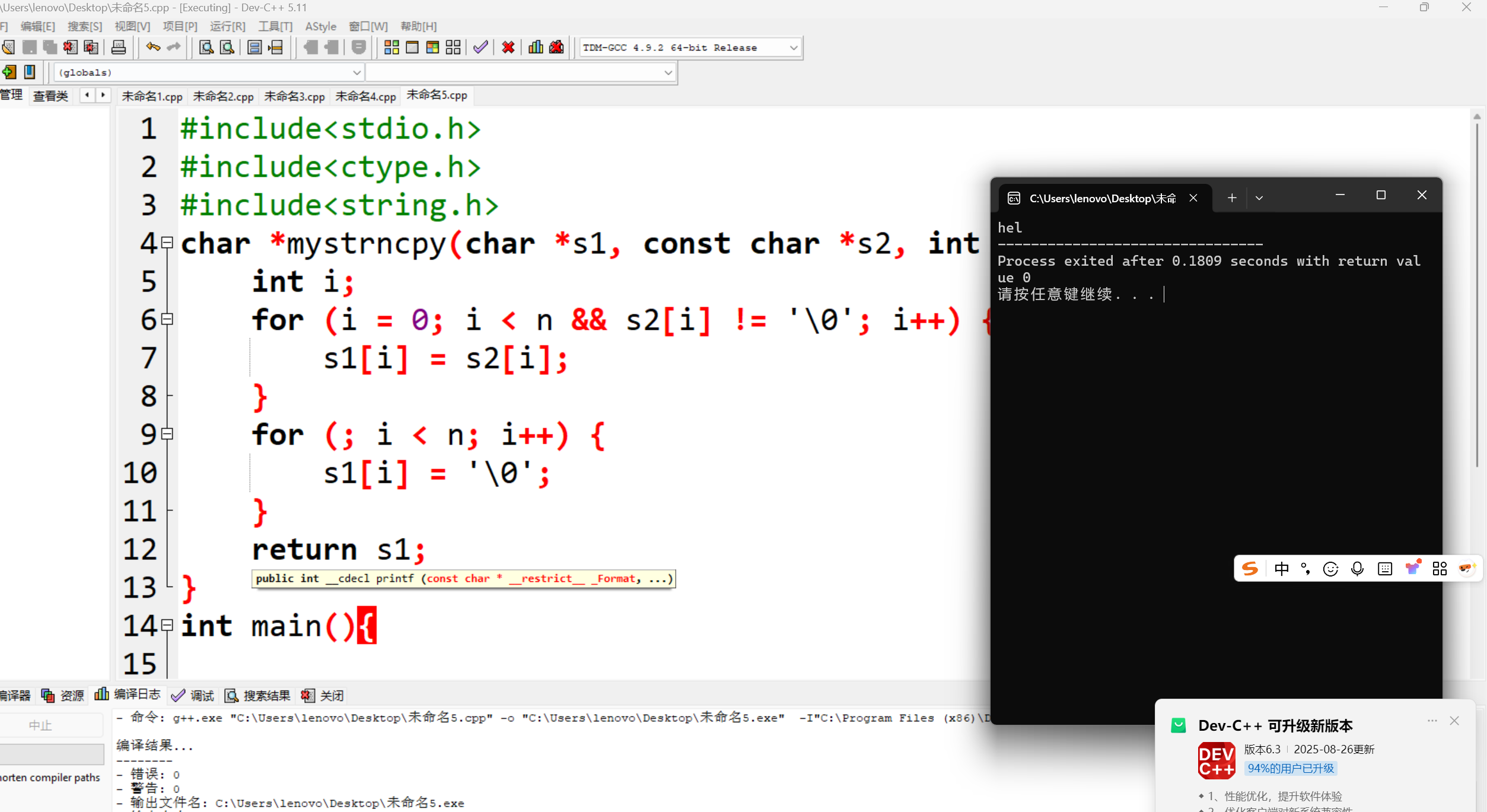
Task: Click the Syntax Check purple checkmark icon
Action: [480, 47]
